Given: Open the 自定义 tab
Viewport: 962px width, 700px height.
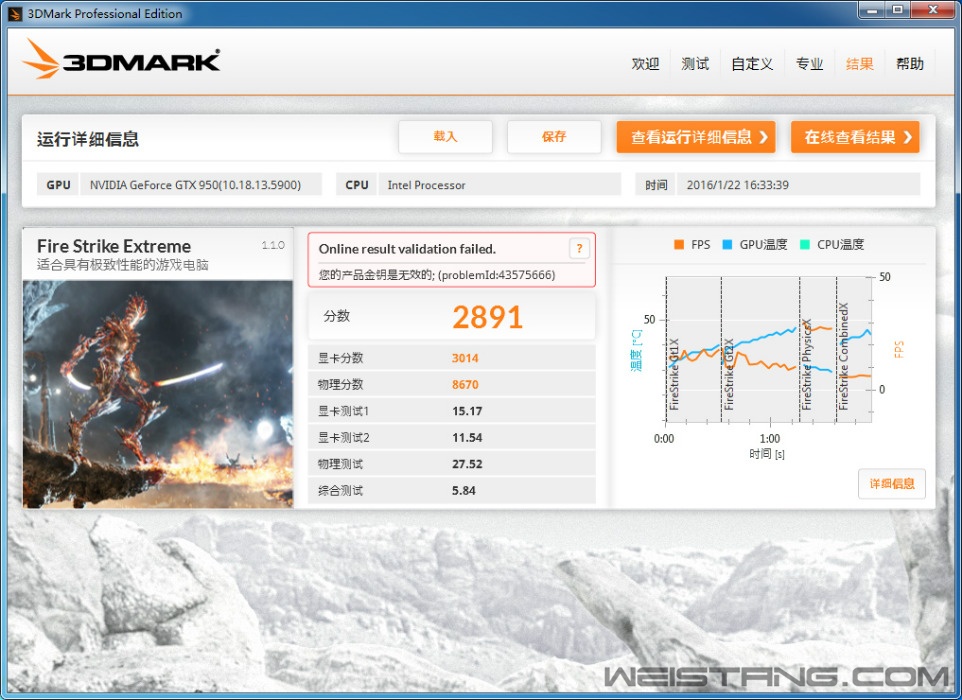Looking at the screenshot, I should [x=752, y=64].
